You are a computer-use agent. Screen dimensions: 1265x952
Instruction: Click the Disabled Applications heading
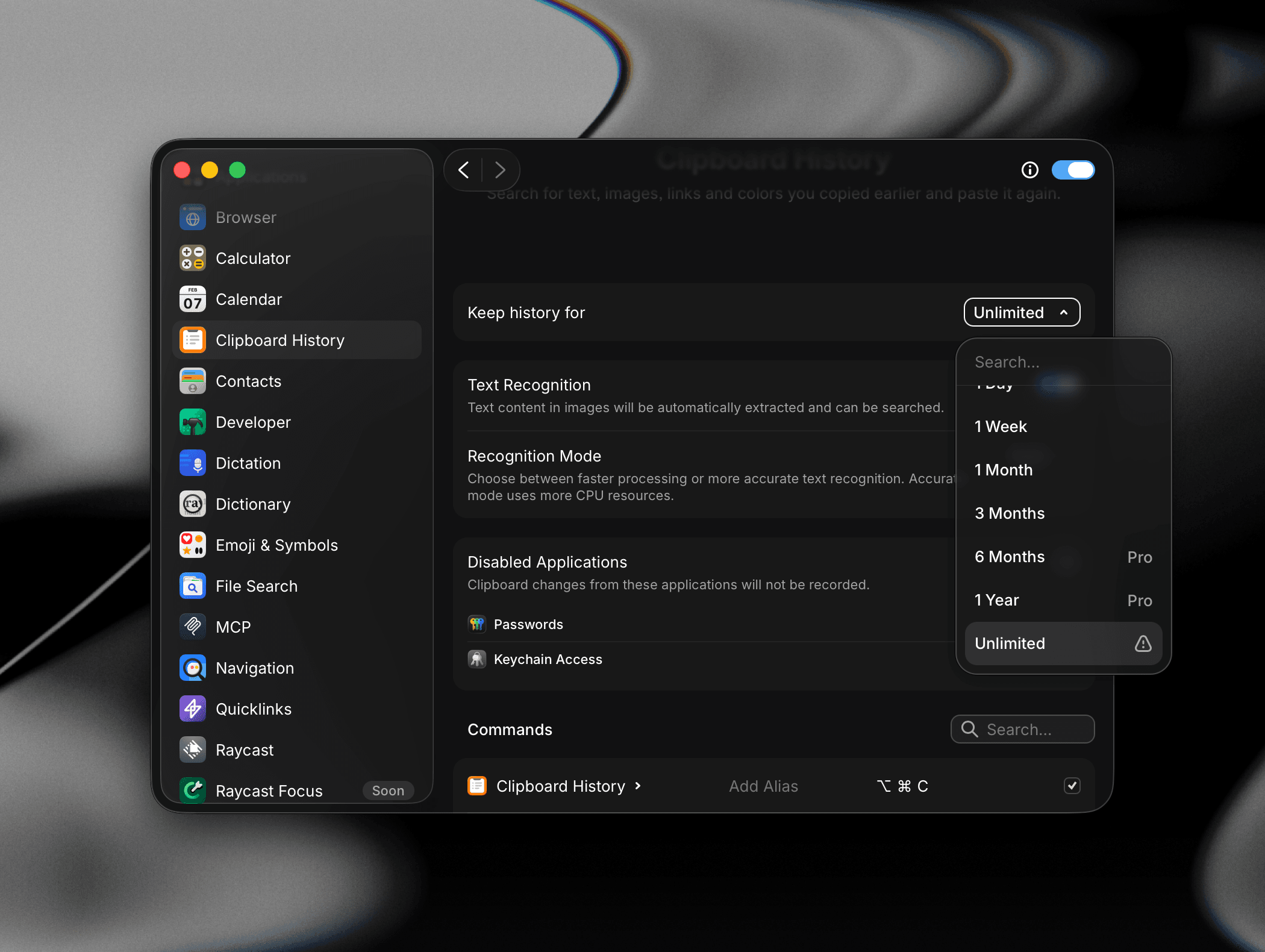click(x=547, y=562)
